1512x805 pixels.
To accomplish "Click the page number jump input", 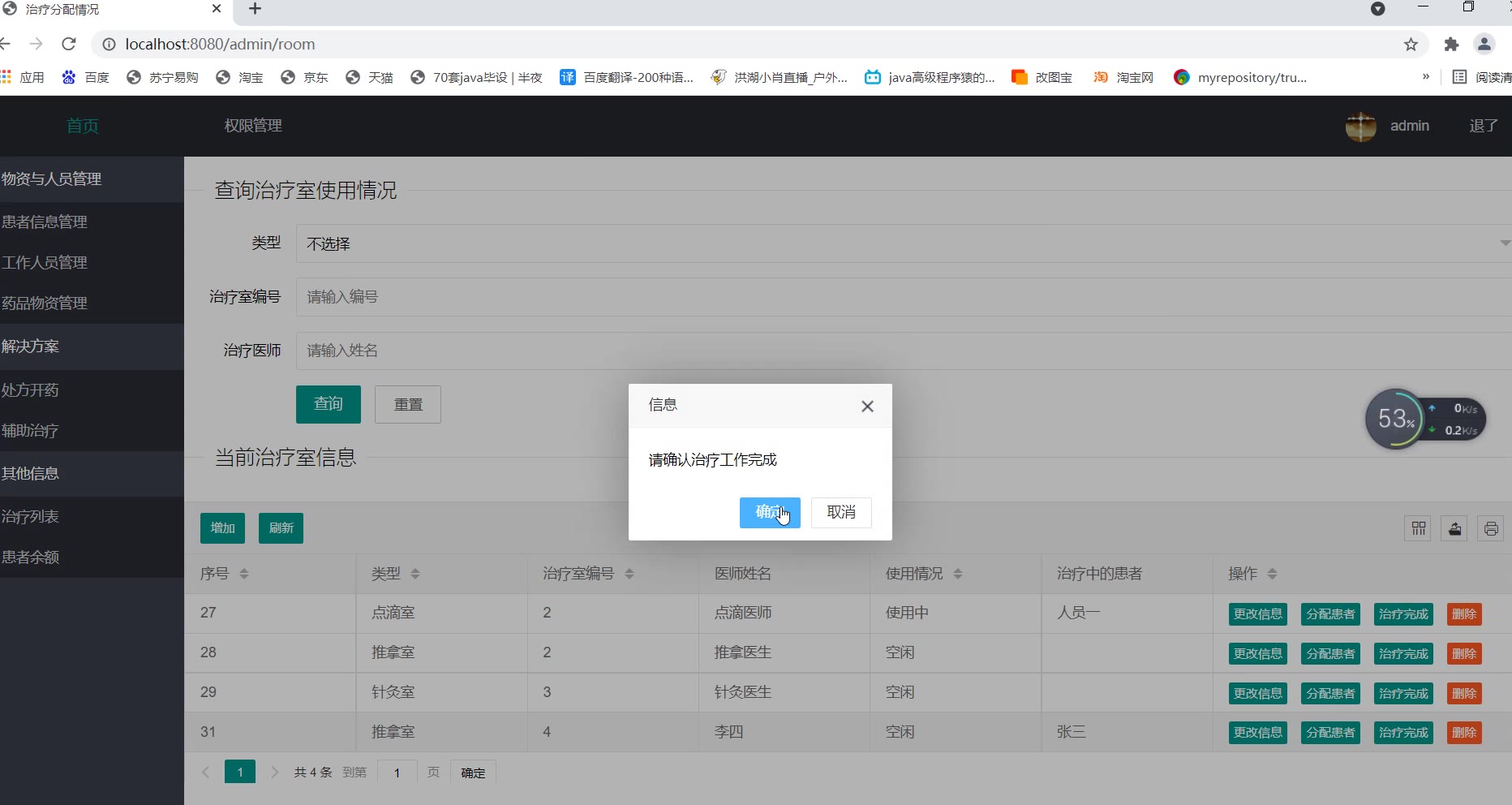I will coord(397,773).
